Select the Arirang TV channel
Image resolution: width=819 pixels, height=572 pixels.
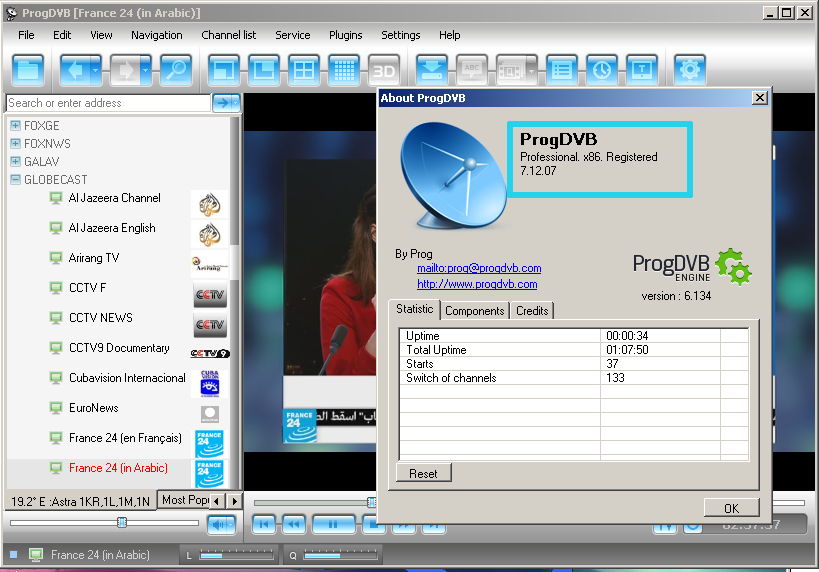[x=94, y=258]
